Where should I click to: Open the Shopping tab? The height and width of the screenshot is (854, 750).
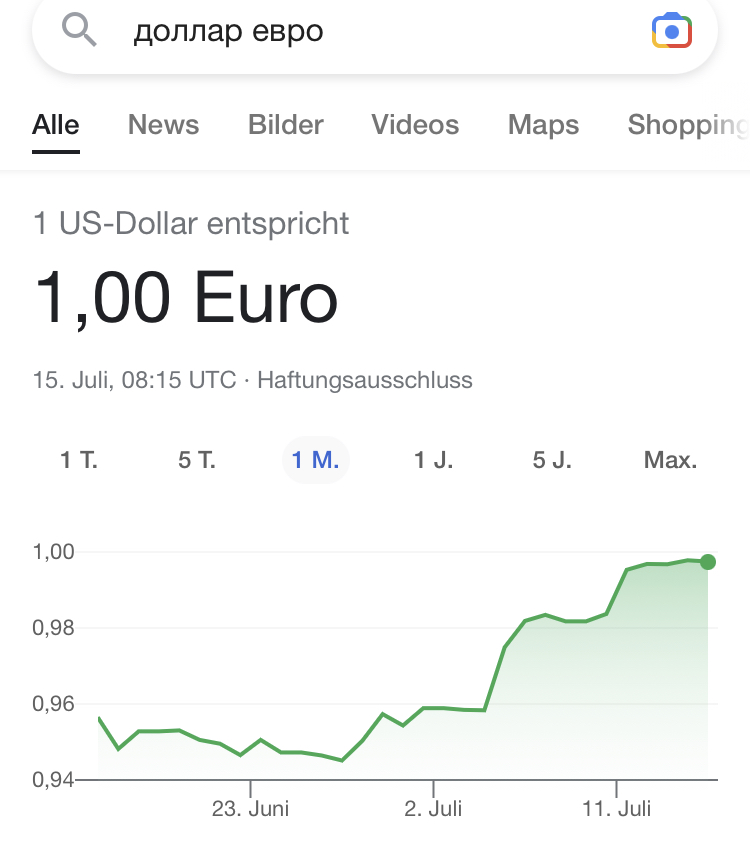688,125
